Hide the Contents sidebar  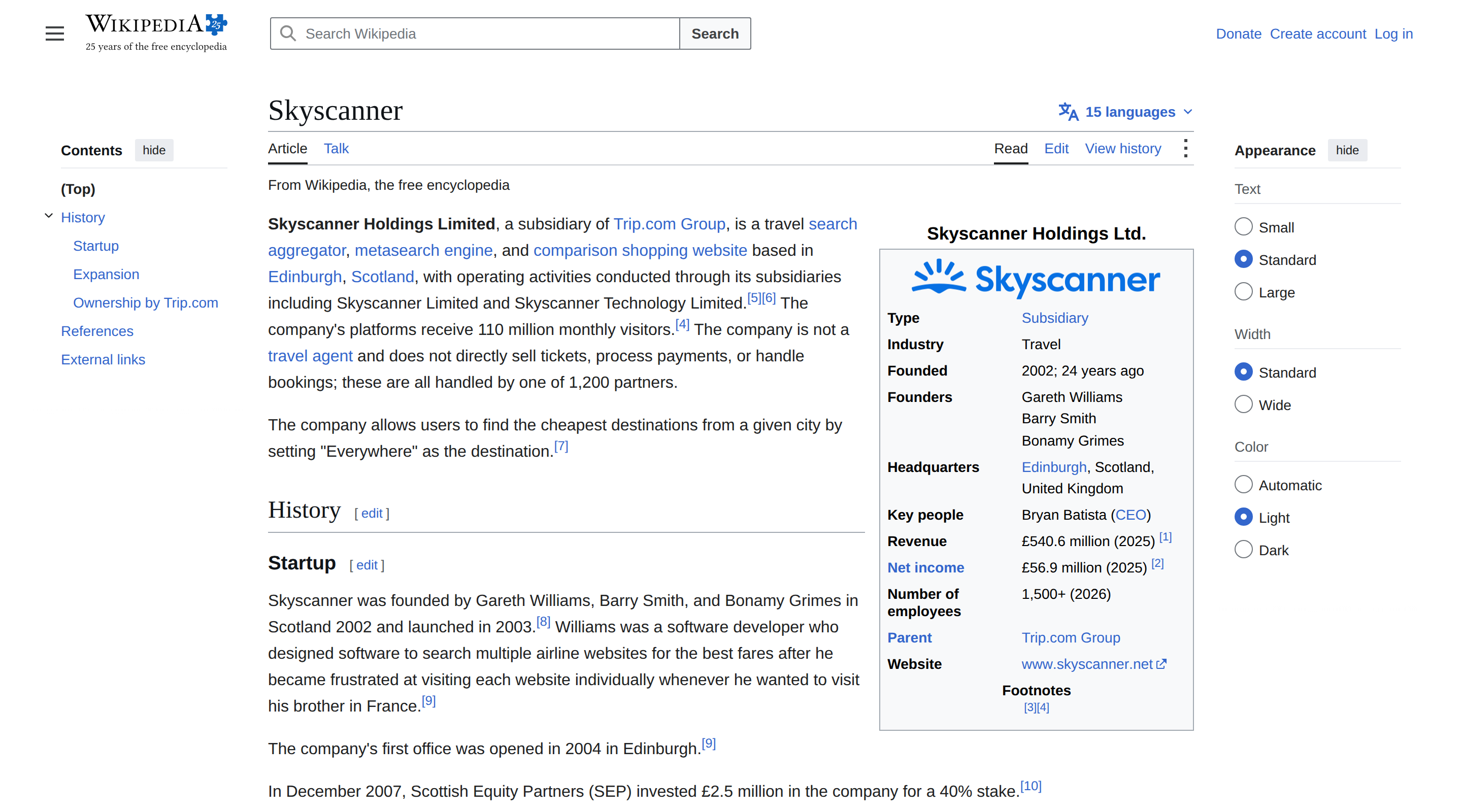[x=154, y=150]
